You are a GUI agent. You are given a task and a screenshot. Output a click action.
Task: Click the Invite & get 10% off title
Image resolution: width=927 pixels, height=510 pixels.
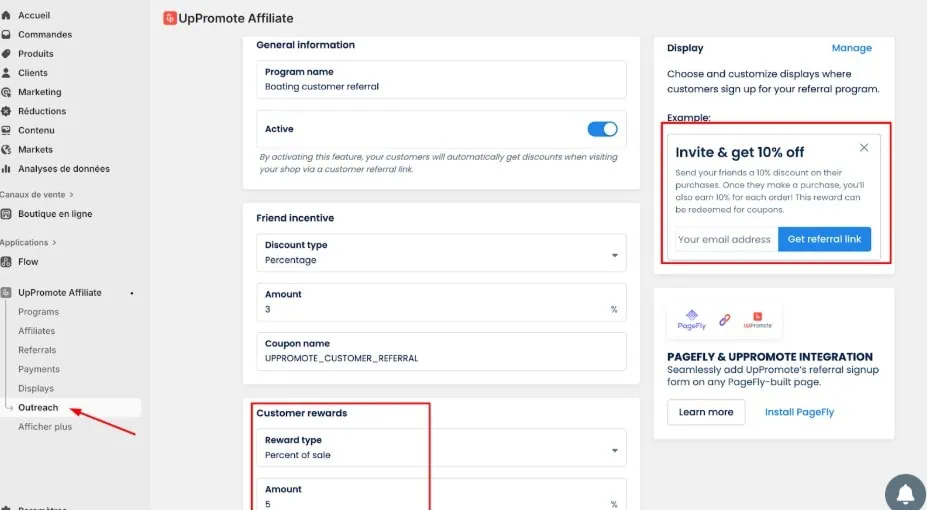pyautogui.click(x=740, y=152)
